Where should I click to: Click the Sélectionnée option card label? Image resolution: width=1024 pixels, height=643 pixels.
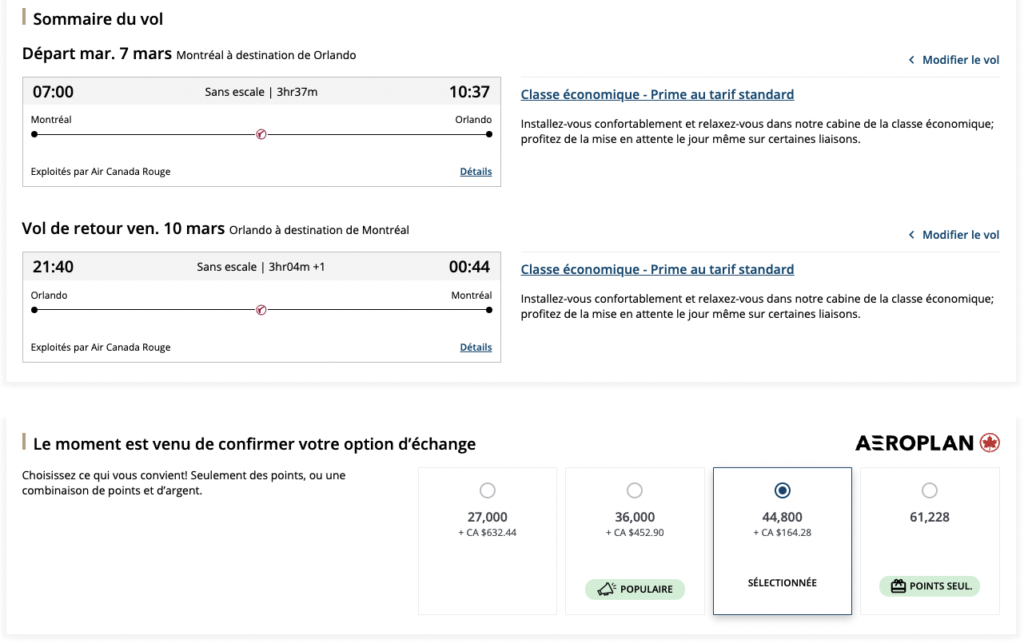[x=782, y=583]
